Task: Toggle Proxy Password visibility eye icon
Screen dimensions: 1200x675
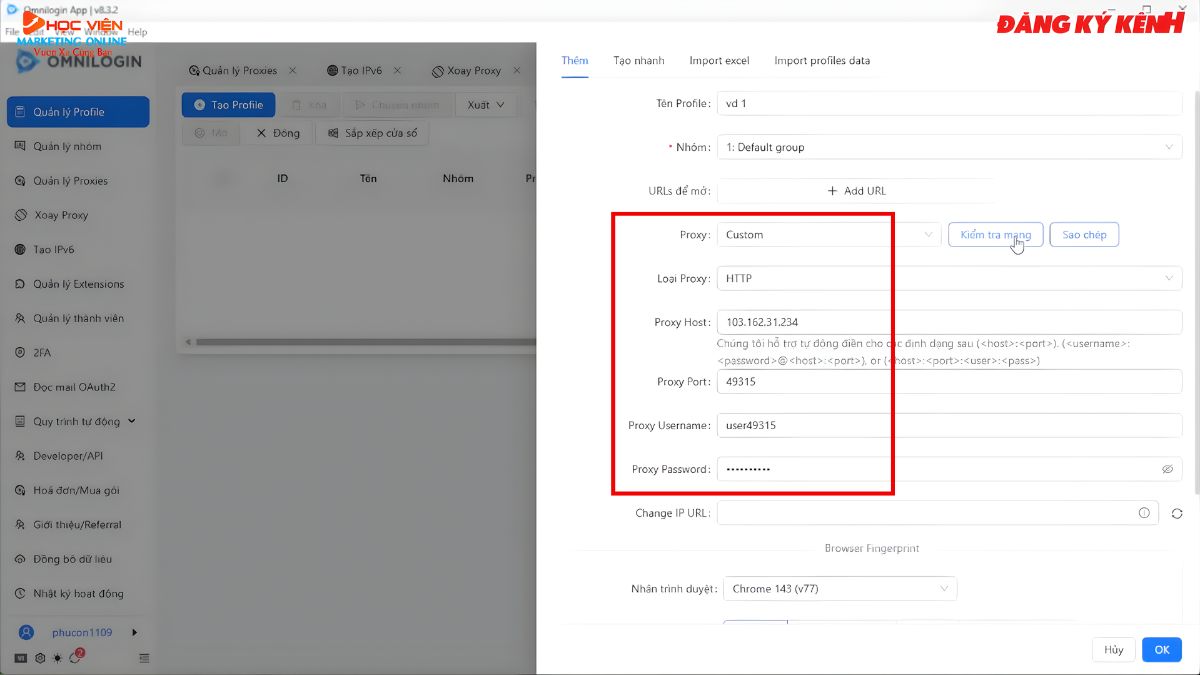Action: point(1167,469)
